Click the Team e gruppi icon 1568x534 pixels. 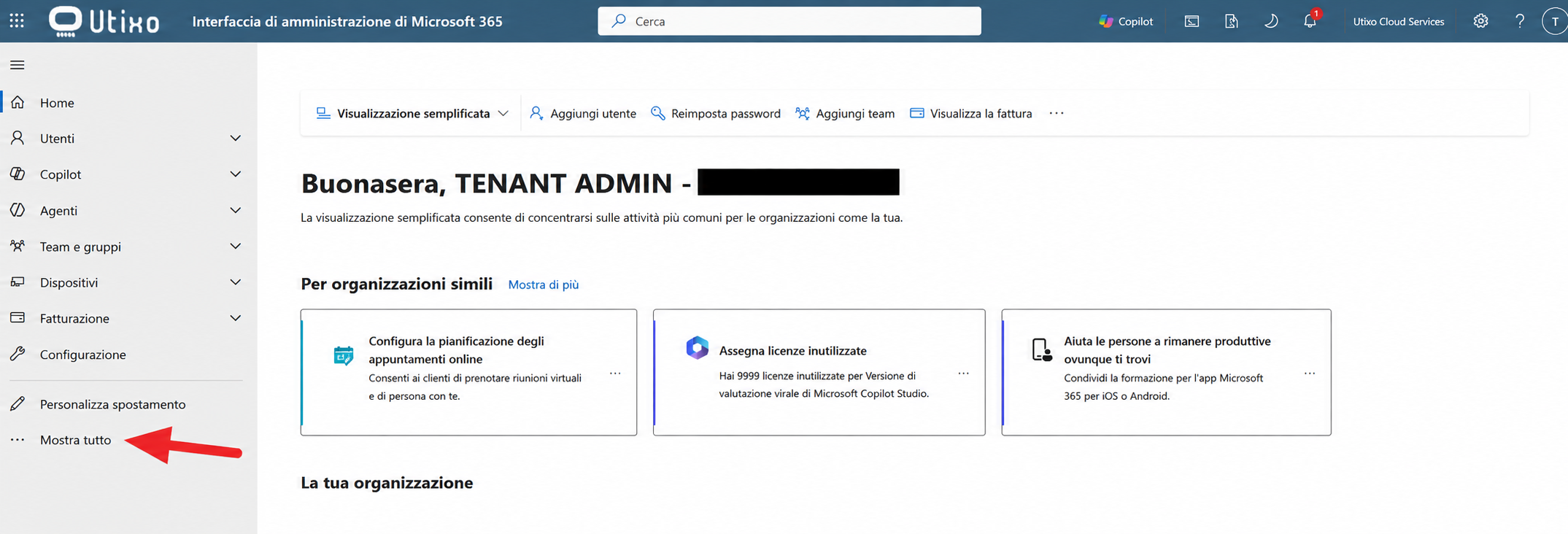pyautogui.click(x=18, y=246)
